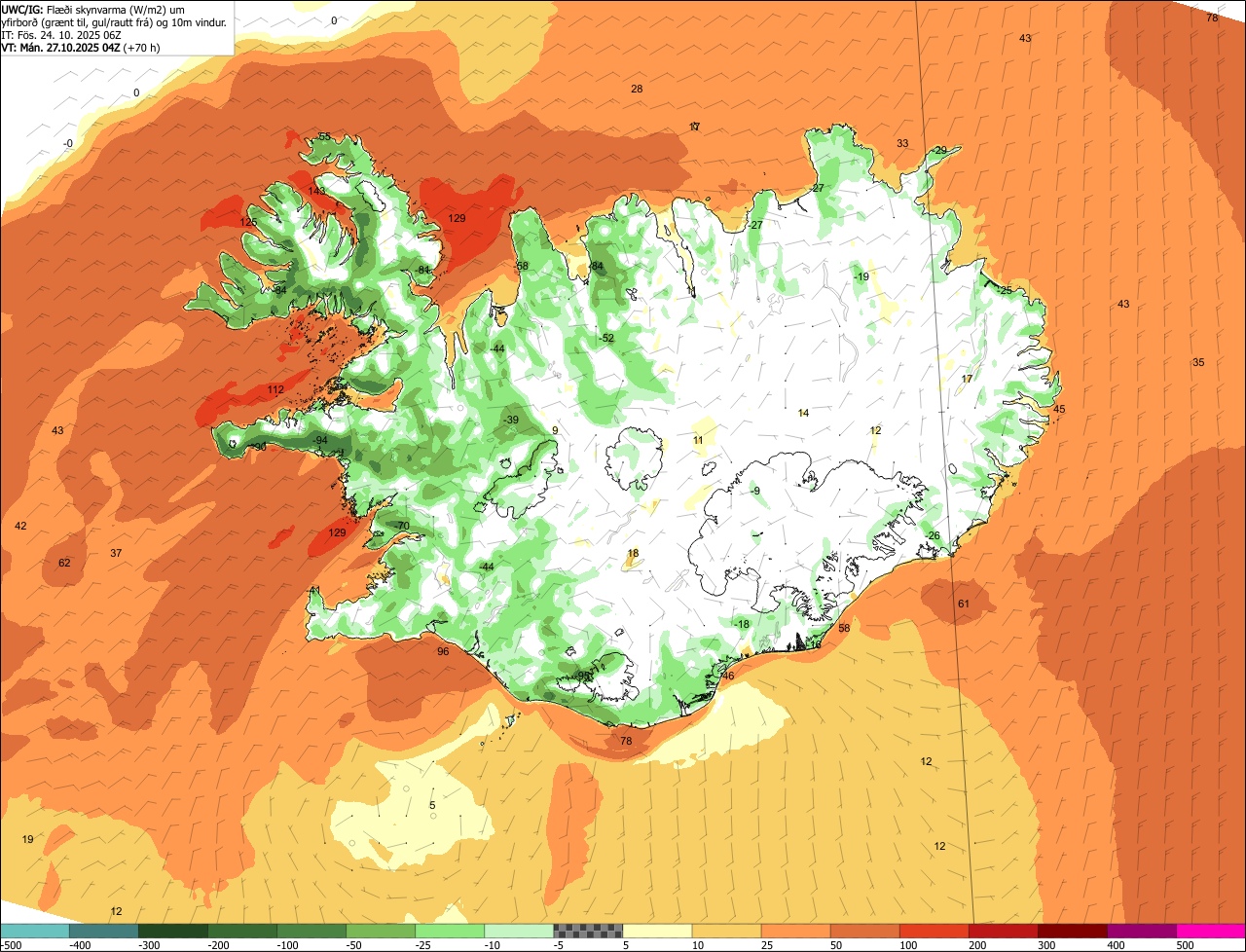
Task: Click the '100' legend scale label
Action: (x=908, y=944)
